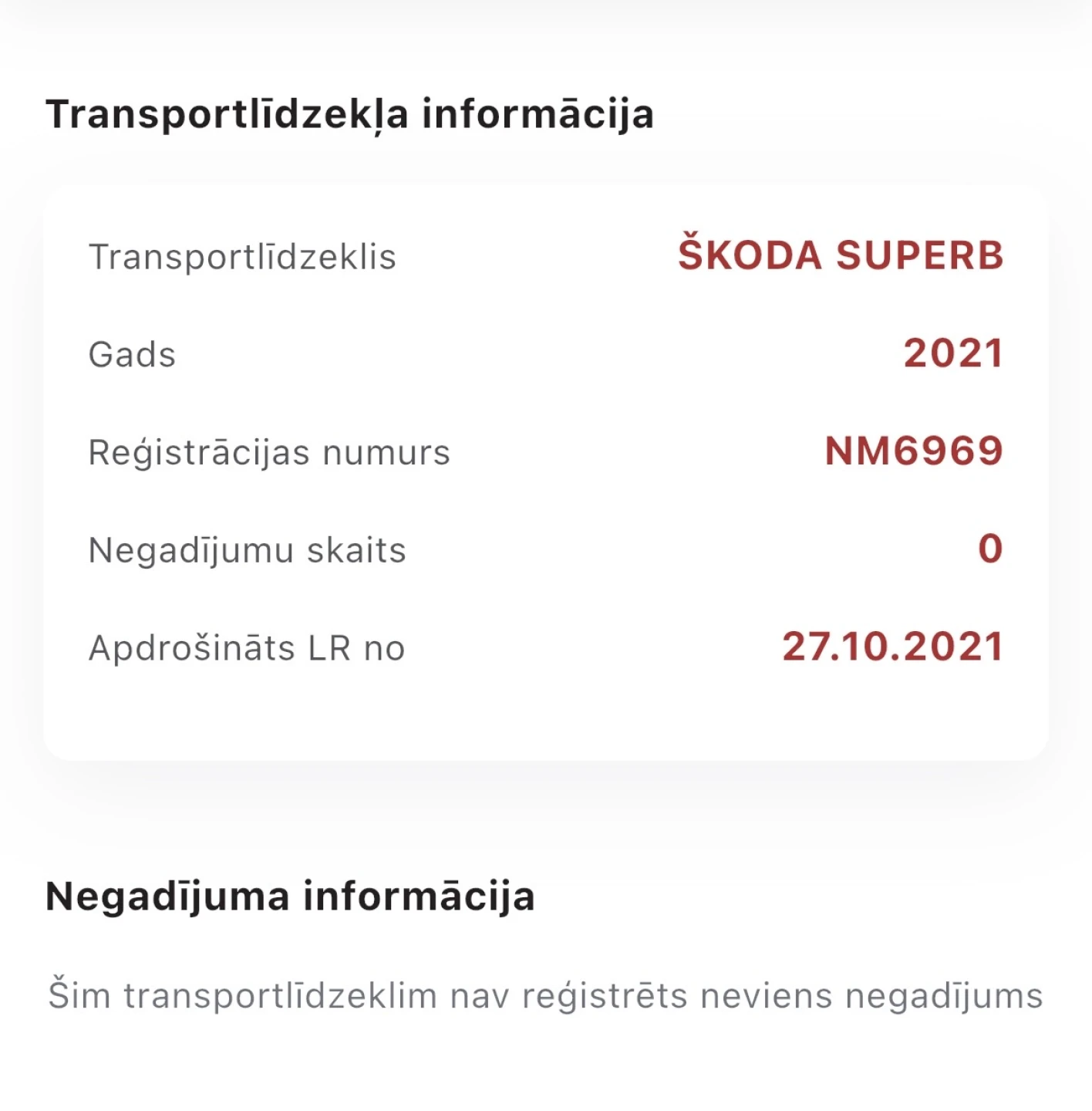This screenshot has width=1092, height=1111.
Task: Click the first word "Šim" in bottom message
Action: point(79,994)
